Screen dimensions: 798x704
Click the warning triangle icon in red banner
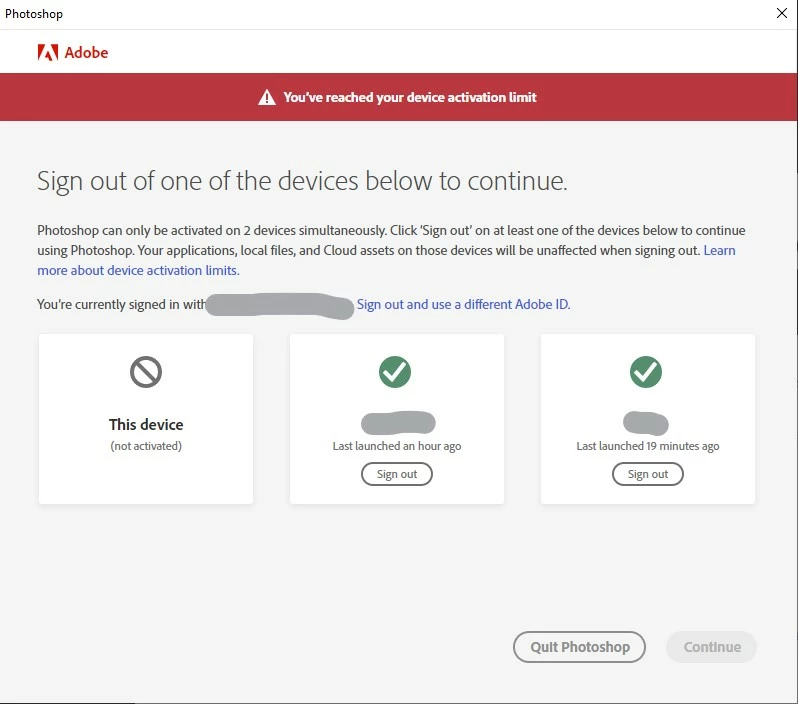(267, 97)
